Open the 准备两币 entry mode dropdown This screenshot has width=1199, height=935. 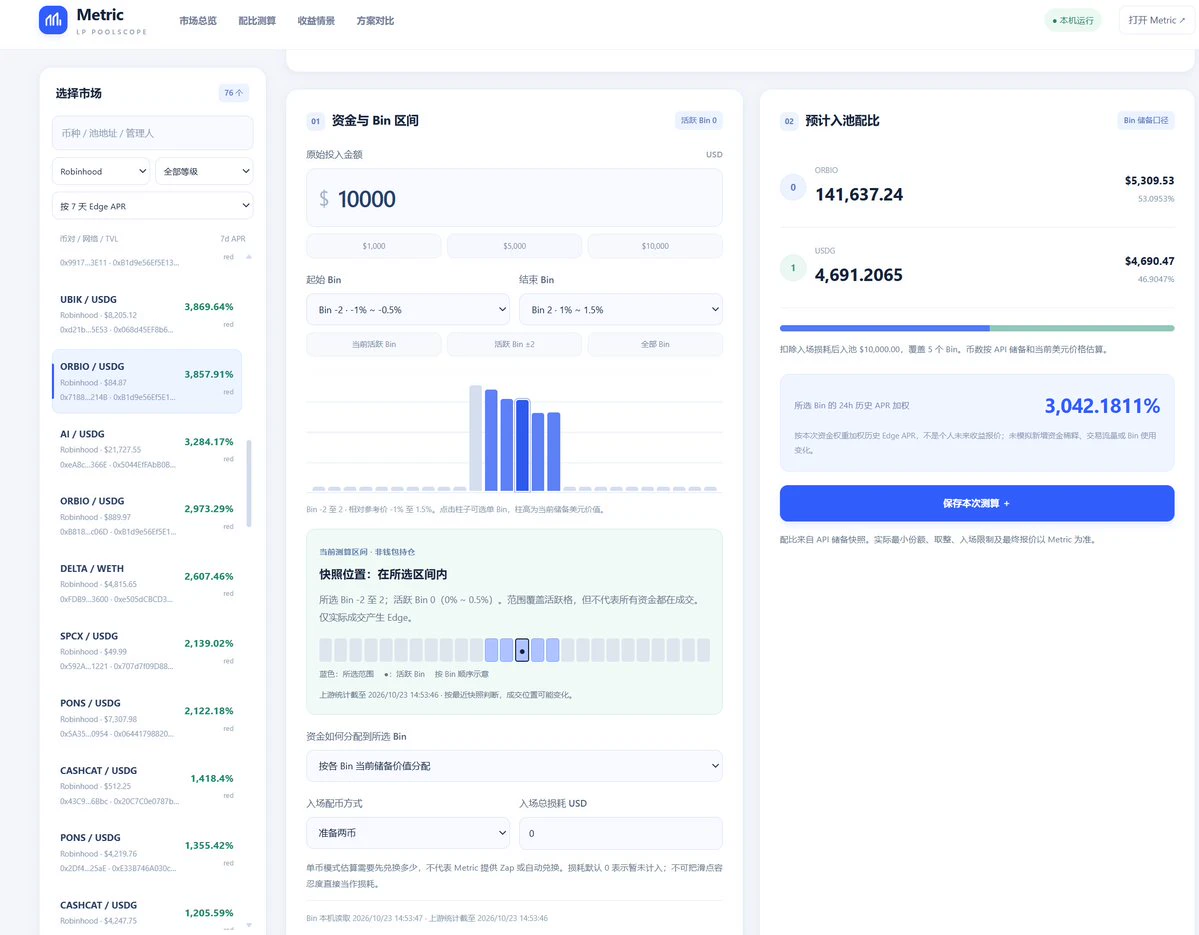point(408,833)
